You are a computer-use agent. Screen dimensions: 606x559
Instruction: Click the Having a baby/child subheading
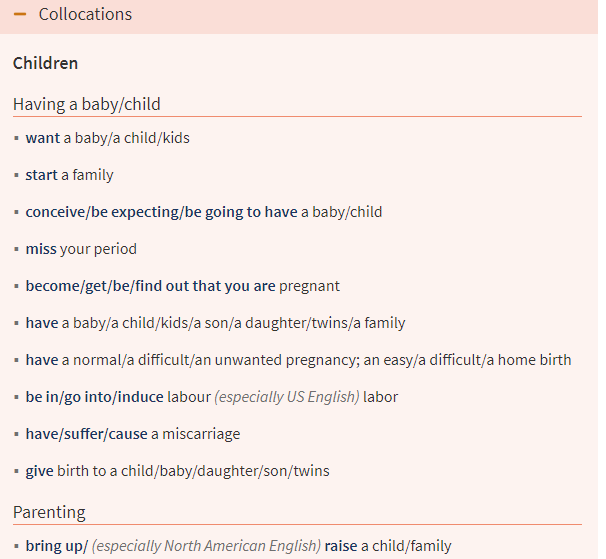click(87, 104)
